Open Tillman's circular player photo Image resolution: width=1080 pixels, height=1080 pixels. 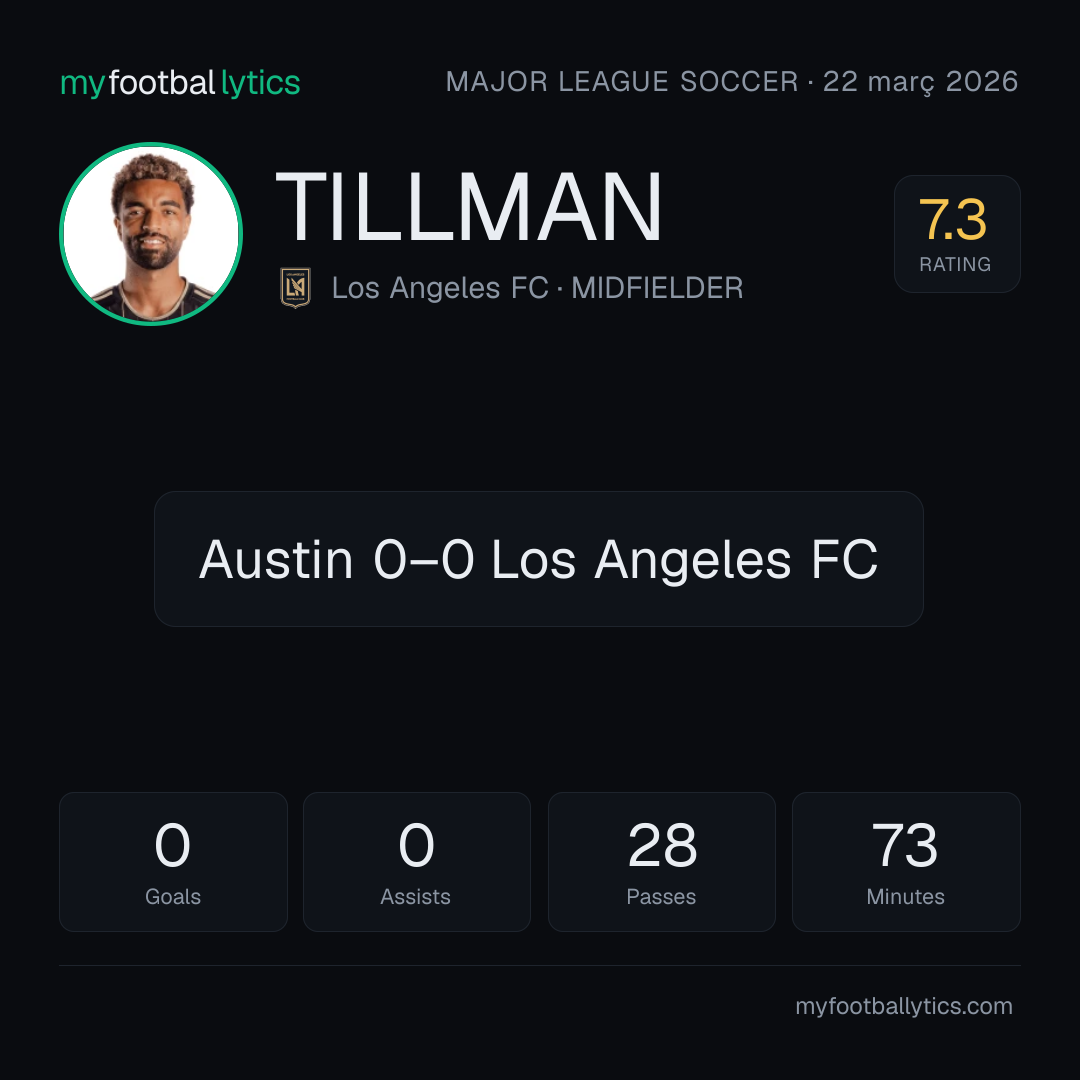click(x=151, y=233)
